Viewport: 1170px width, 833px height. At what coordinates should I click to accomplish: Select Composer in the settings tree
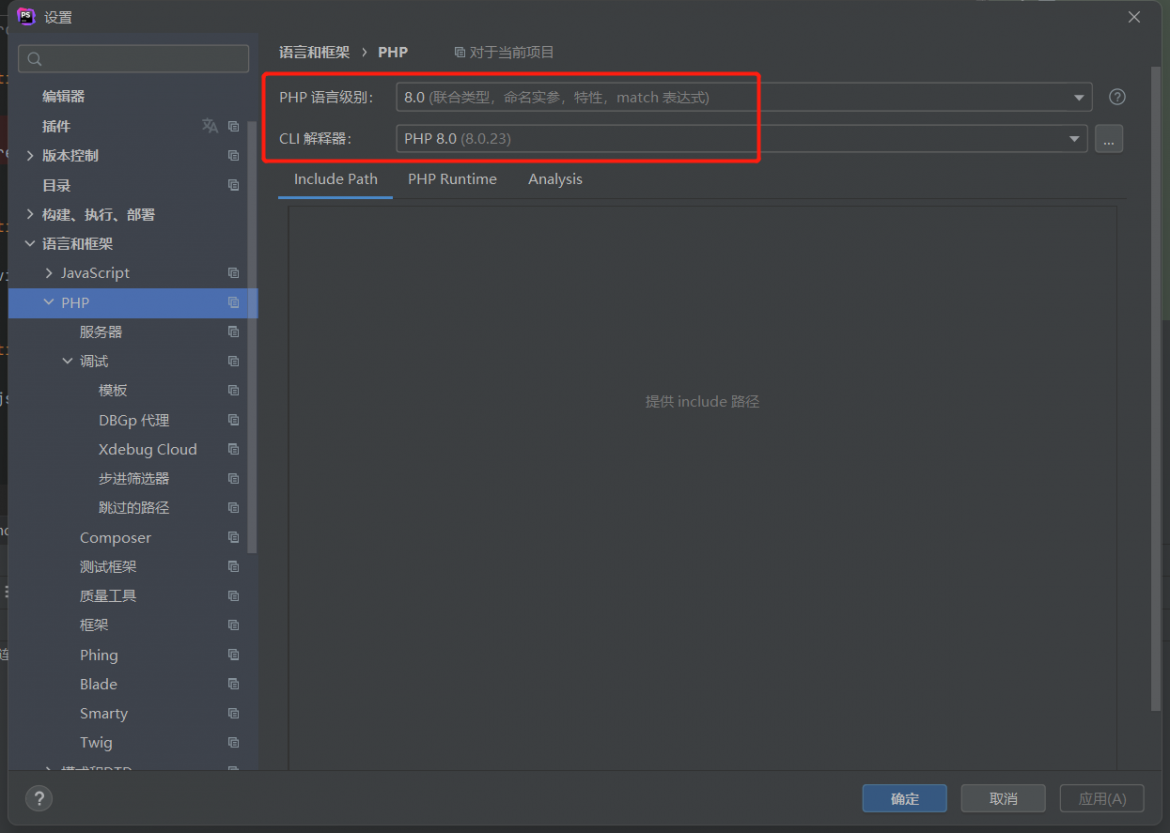115,537
